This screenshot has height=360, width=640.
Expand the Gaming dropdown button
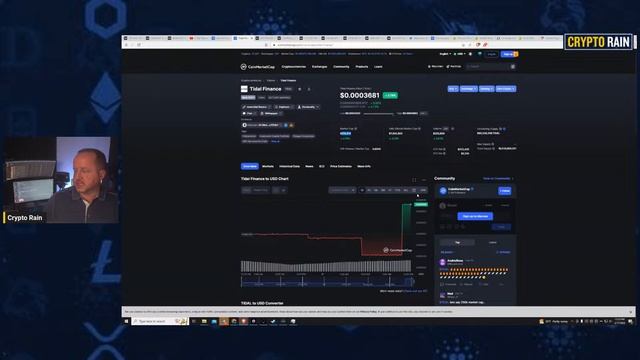486,89
